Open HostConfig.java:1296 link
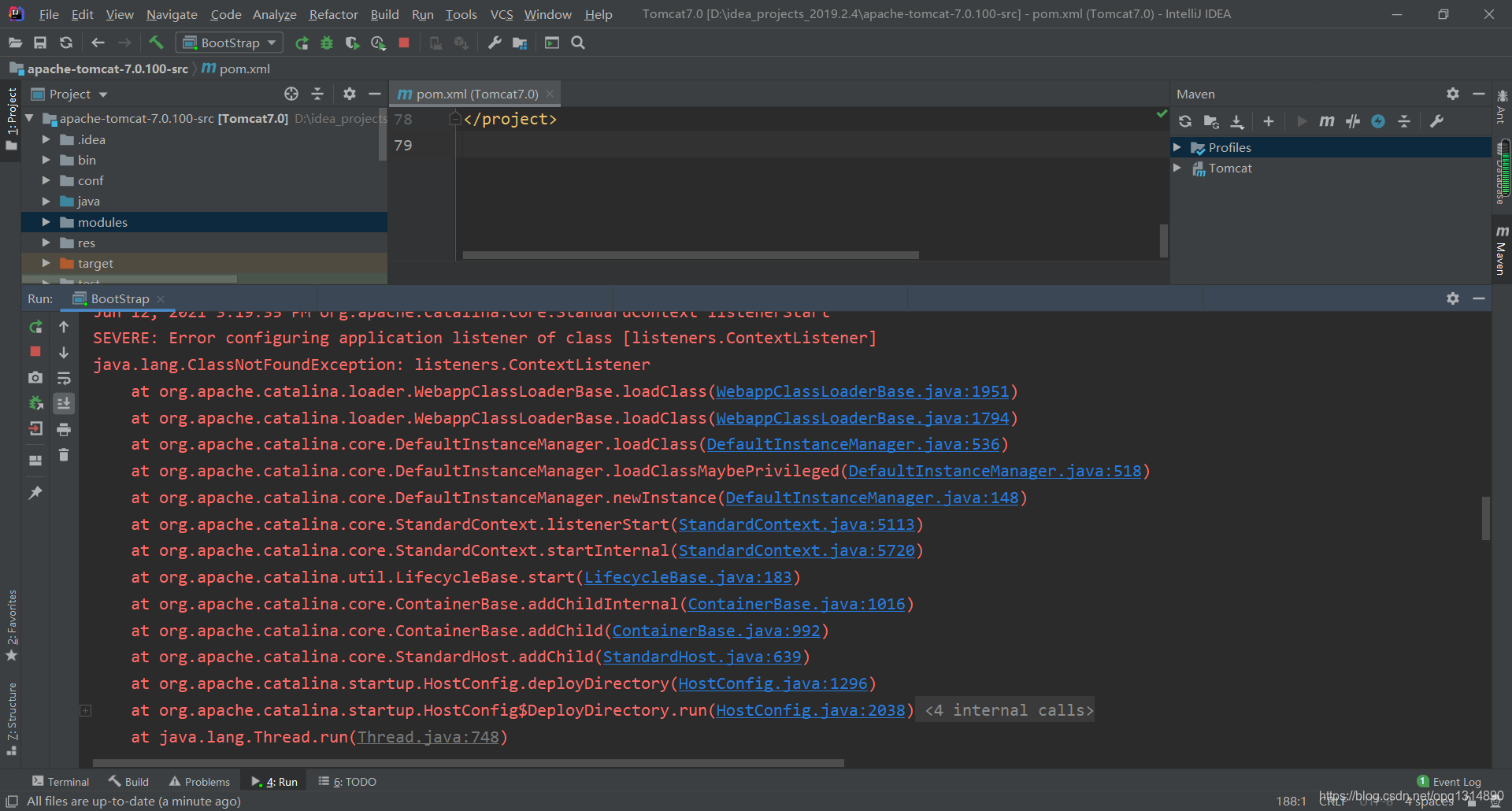 (x=773, y=683)
